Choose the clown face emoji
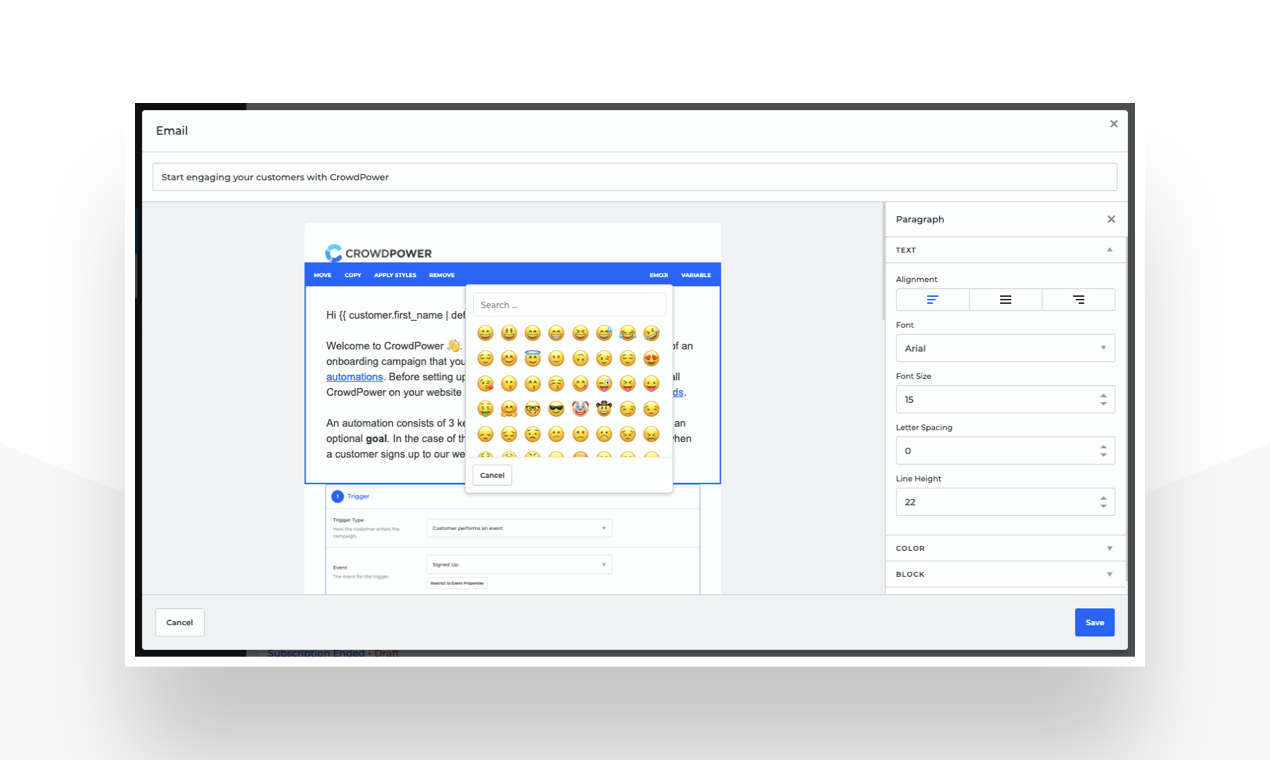The image size is (1270, 760). 580,409
